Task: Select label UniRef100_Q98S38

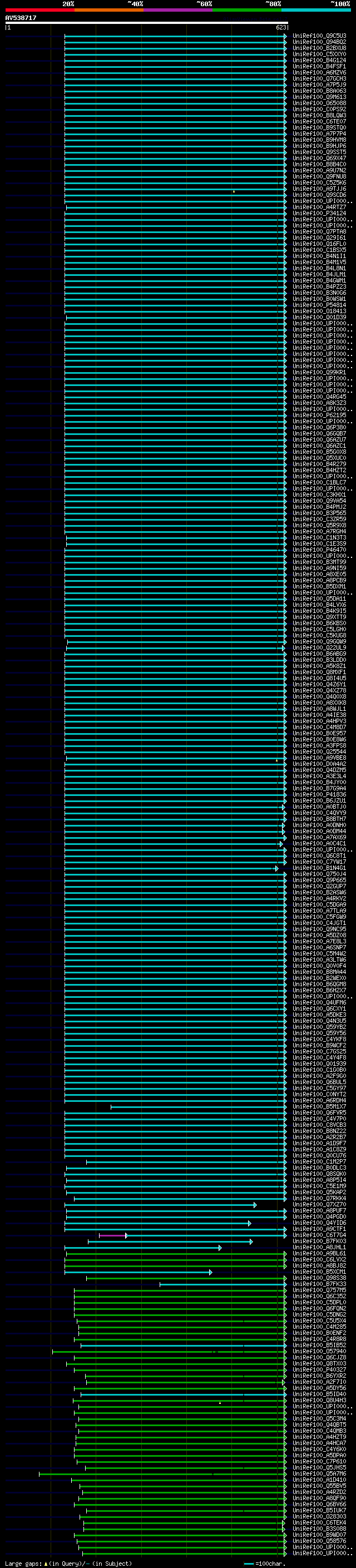Action: tap(319, 1278)
